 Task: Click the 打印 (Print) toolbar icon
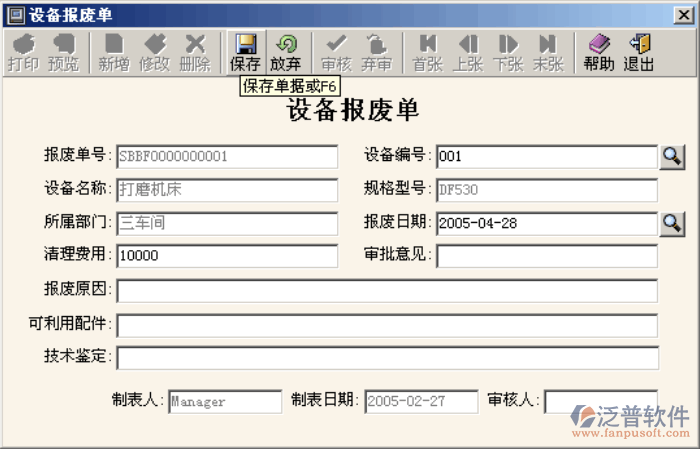coord(23,52)
